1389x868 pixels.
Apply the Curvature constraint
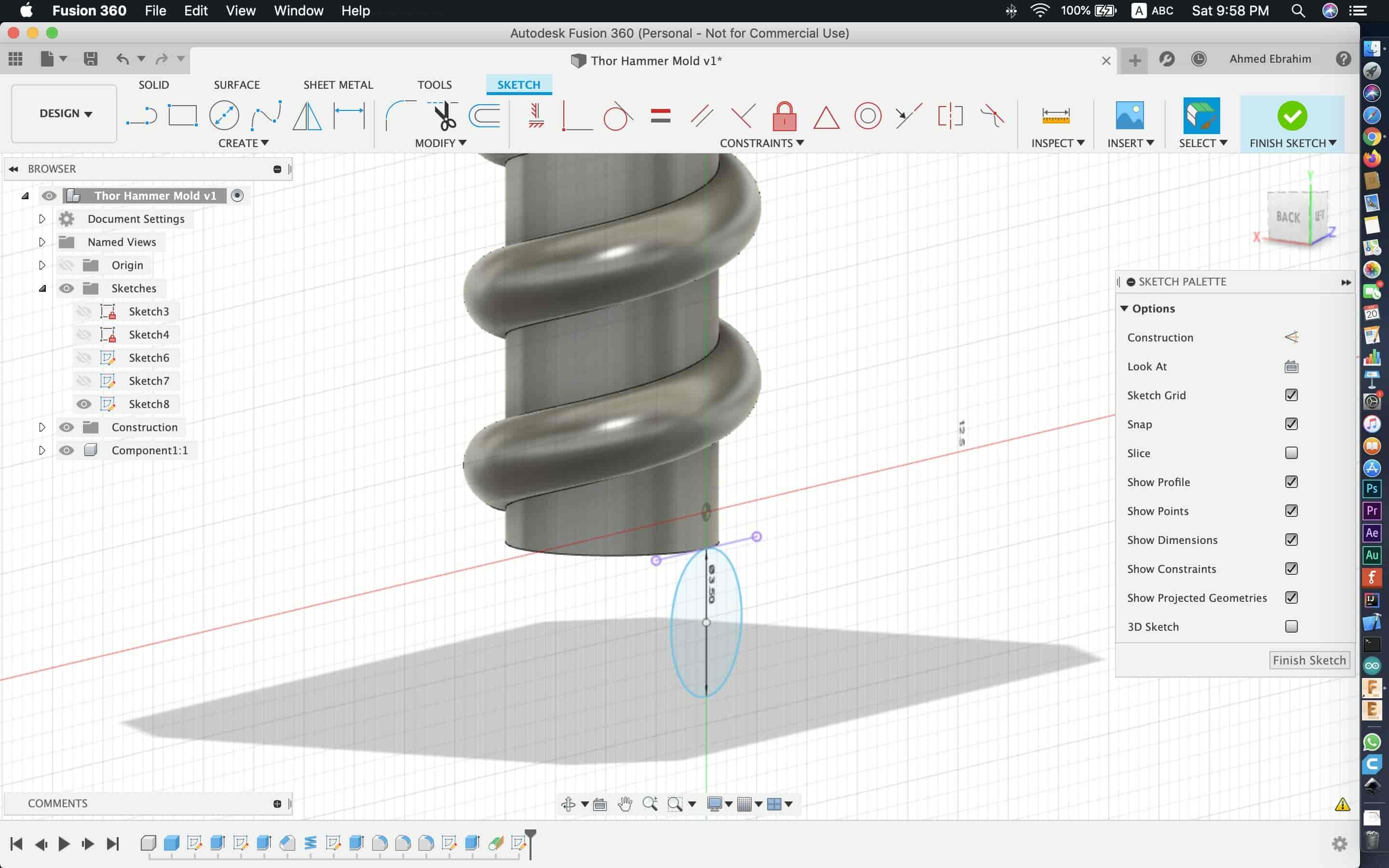click(992, 115)
